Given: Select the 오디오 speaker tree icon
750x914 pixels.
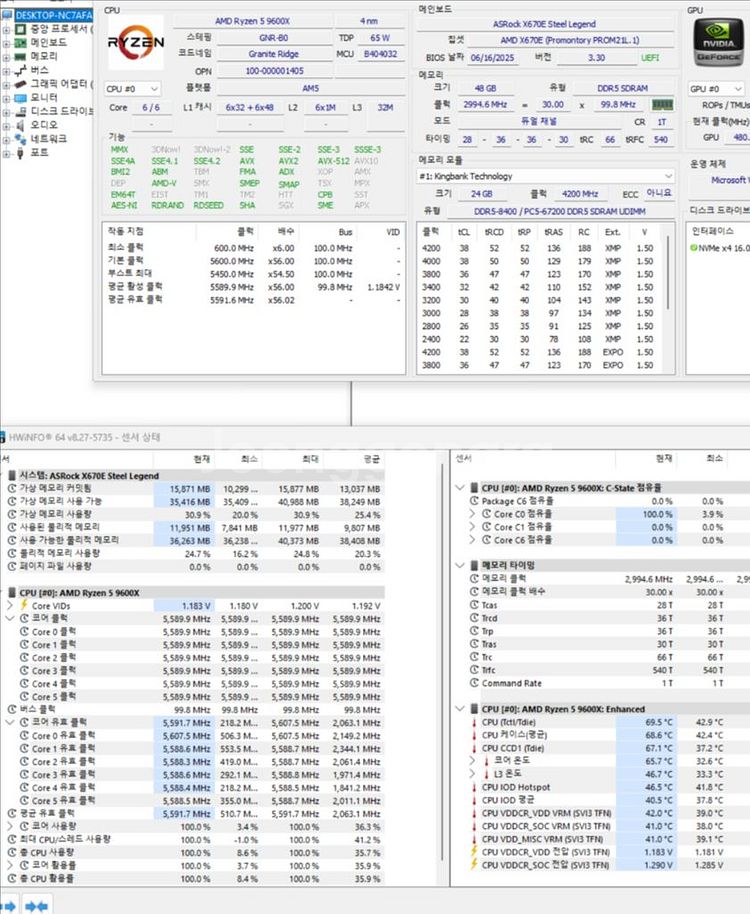Looking at the screenshot, I should click(x=21, y=125).
